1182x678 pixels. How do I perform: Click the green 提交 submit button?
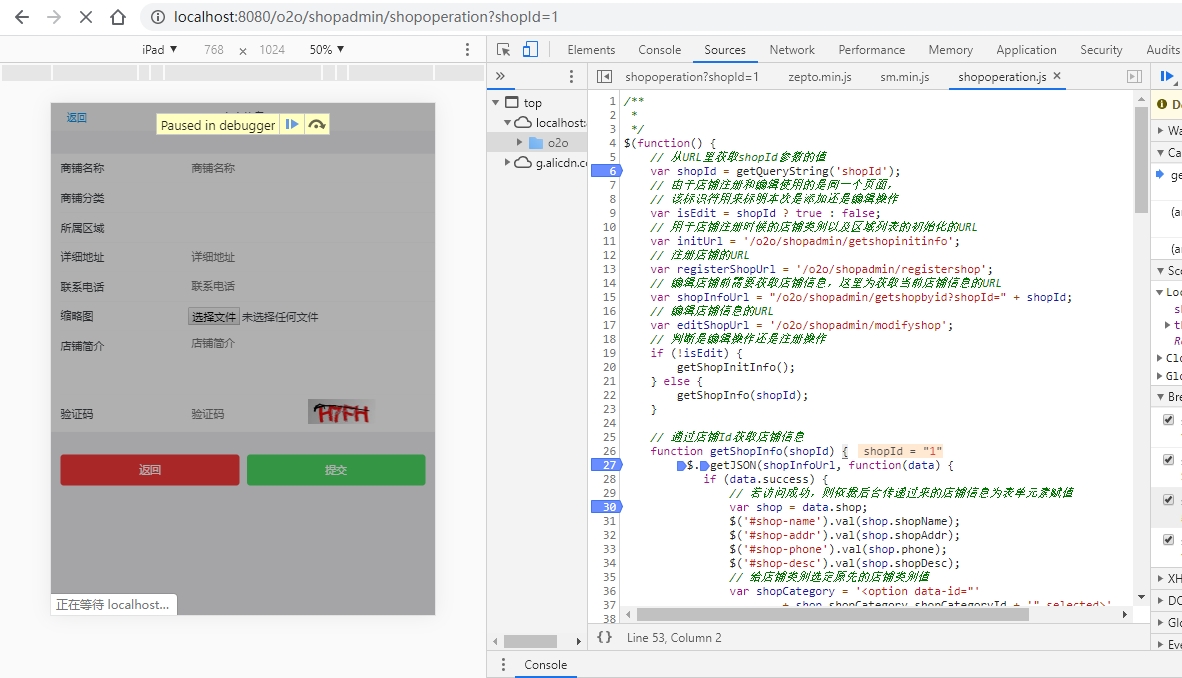(x=336, y=470)
